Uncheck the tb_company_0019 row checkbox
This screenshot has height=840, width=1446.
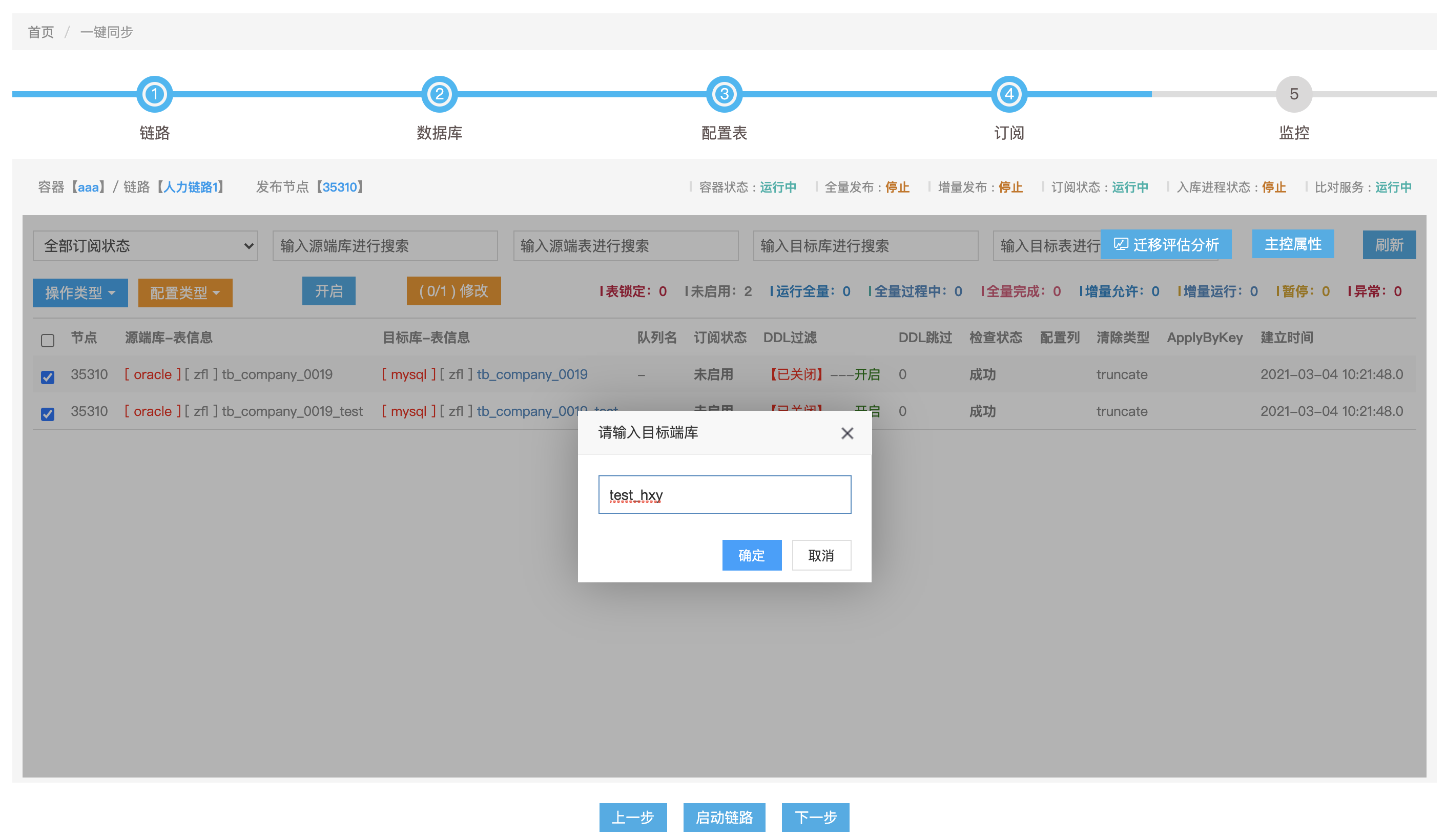coord(48,377)
